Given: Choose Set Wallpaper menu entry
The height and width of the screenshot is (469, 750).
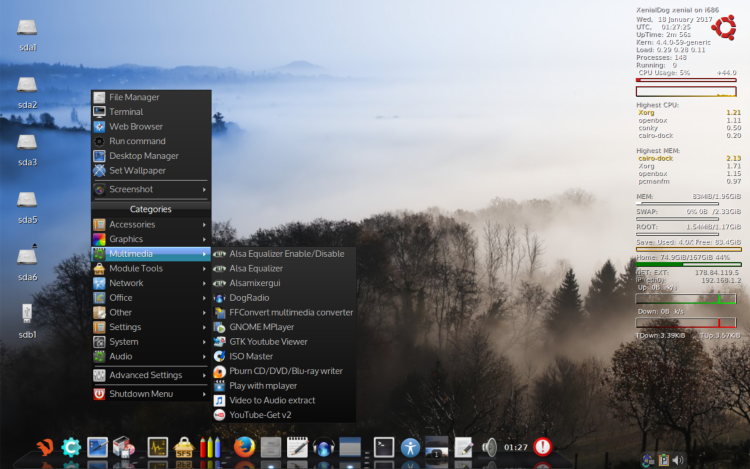Looking at the screenshot, I should (151, 171).
